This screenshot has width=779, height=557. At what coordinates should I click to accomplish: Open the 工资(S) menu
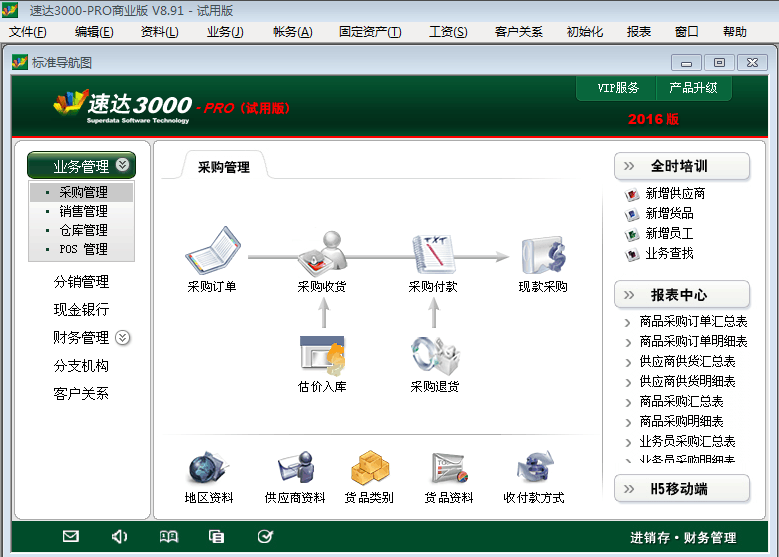point(448,32)
